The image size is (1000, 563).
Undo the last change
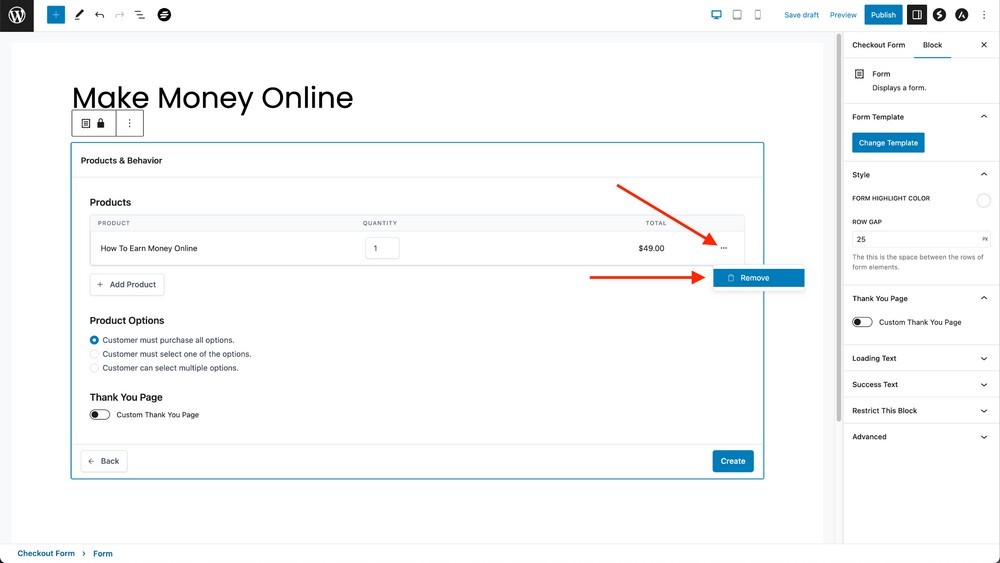[x=99, y=15]
